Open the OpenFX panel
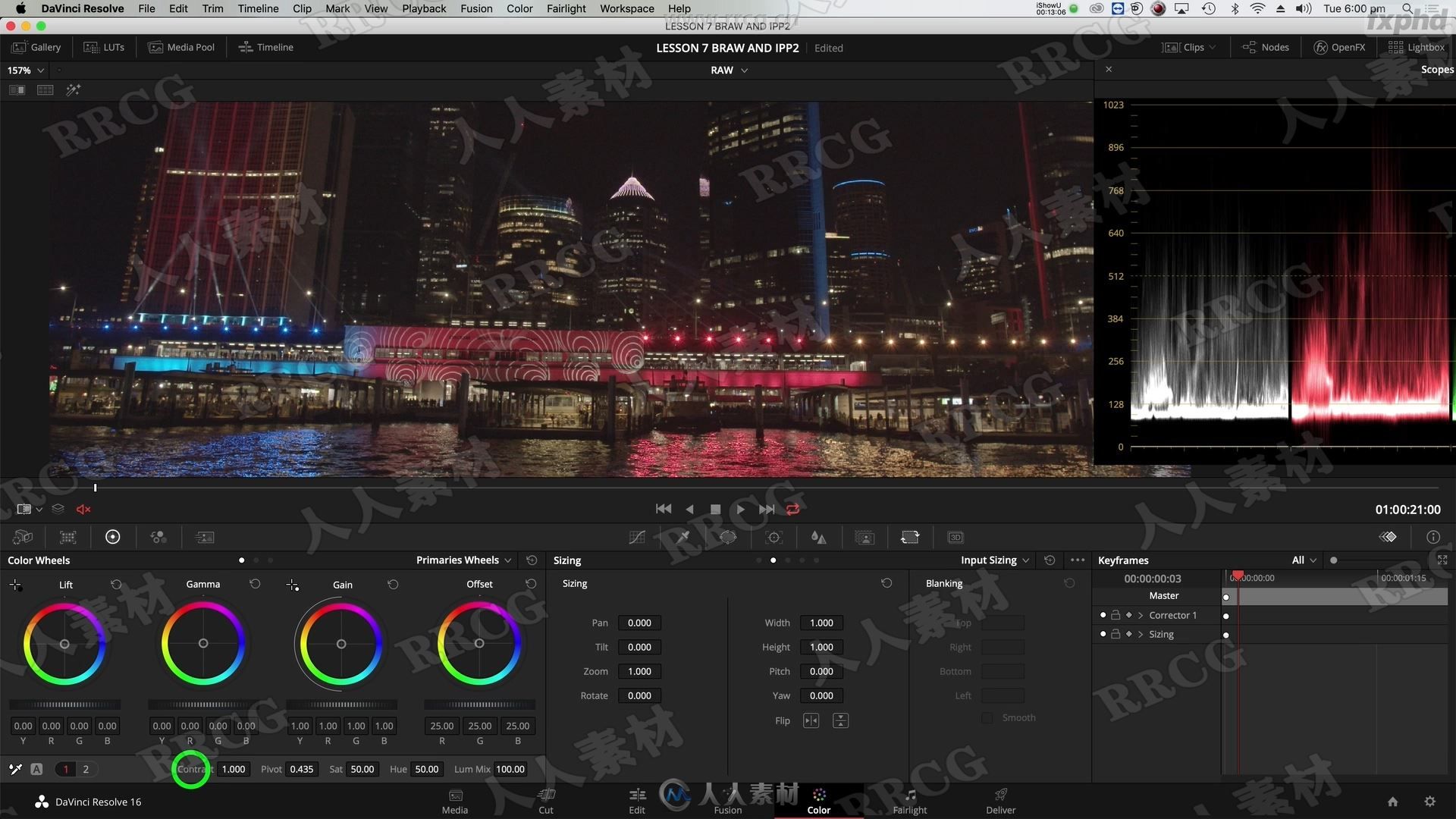1456x819 pixels. [1339, 47]
